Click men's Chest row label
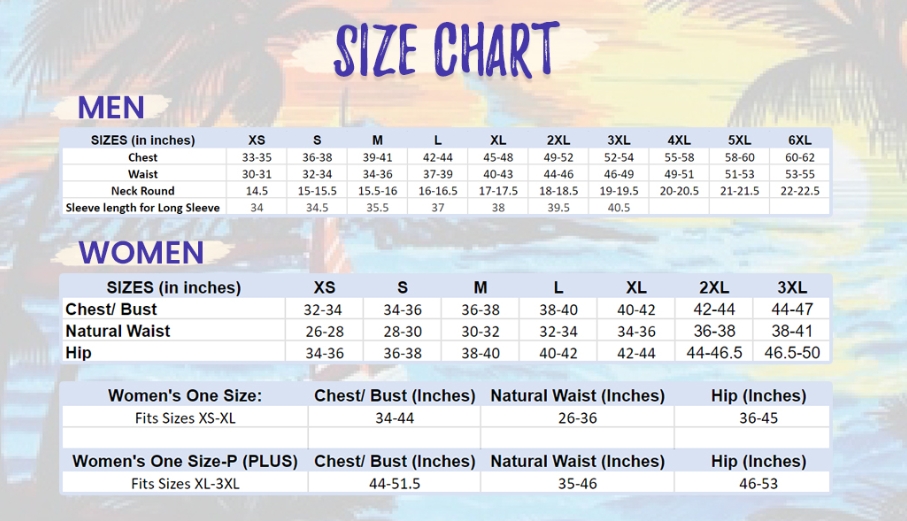The width and height of the screenshot is (907, 521). pyautogui.click(x=143, y=157)
